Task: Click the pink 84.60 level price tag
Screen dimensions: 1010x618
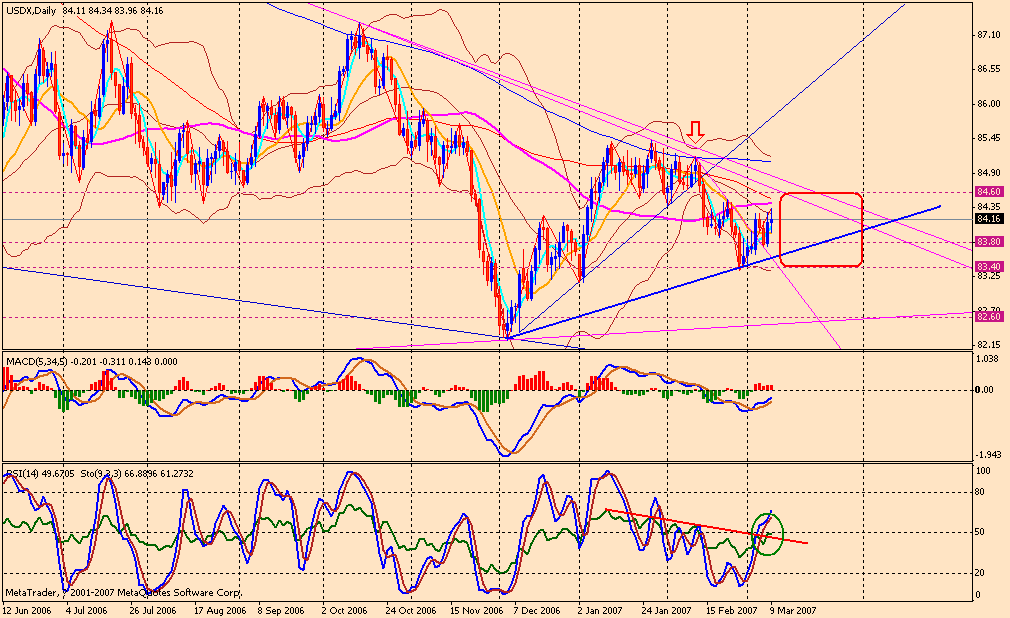Action: pyautogui.click(x=989, y=191)
